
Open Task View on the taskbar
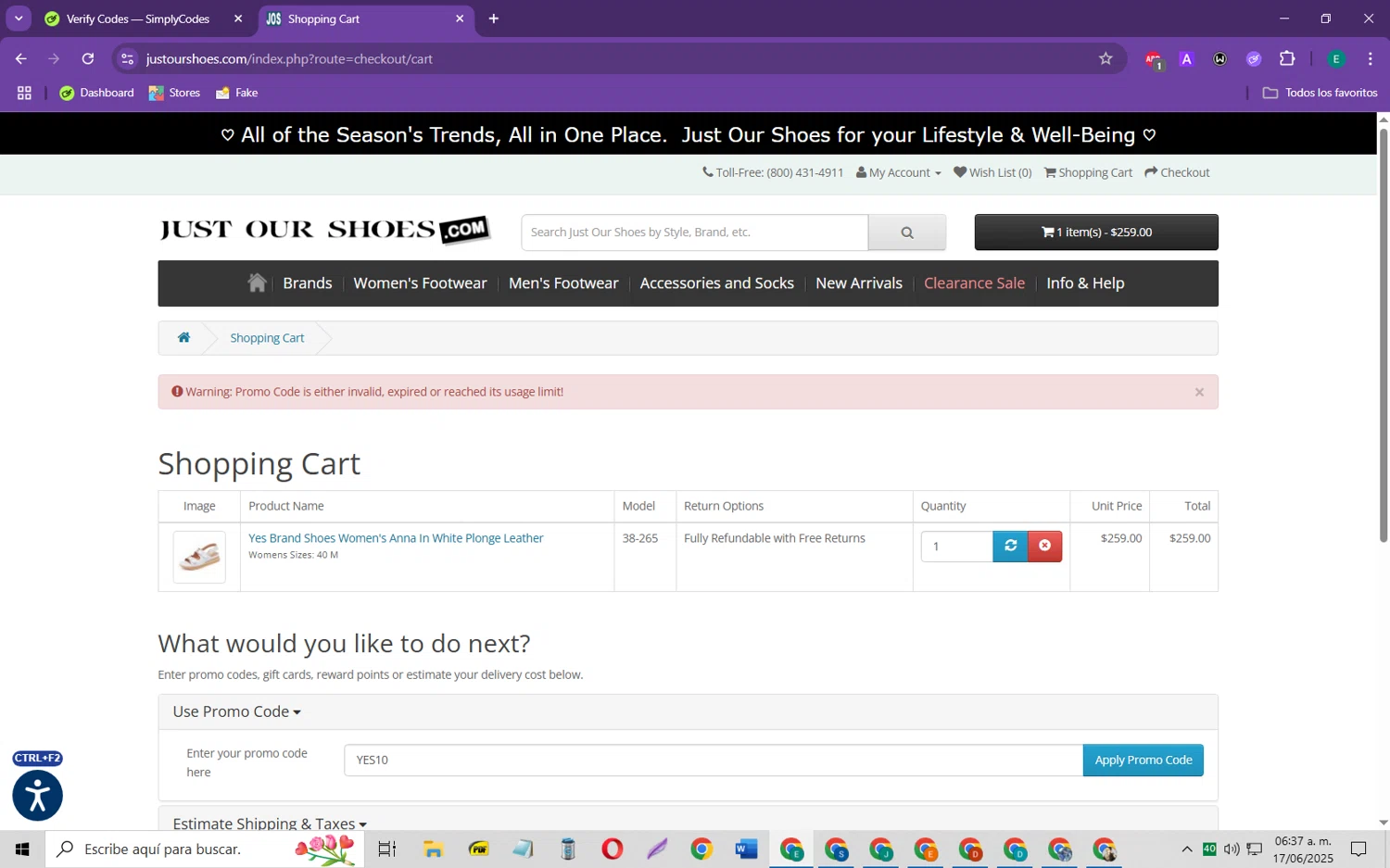pos(387,849)
